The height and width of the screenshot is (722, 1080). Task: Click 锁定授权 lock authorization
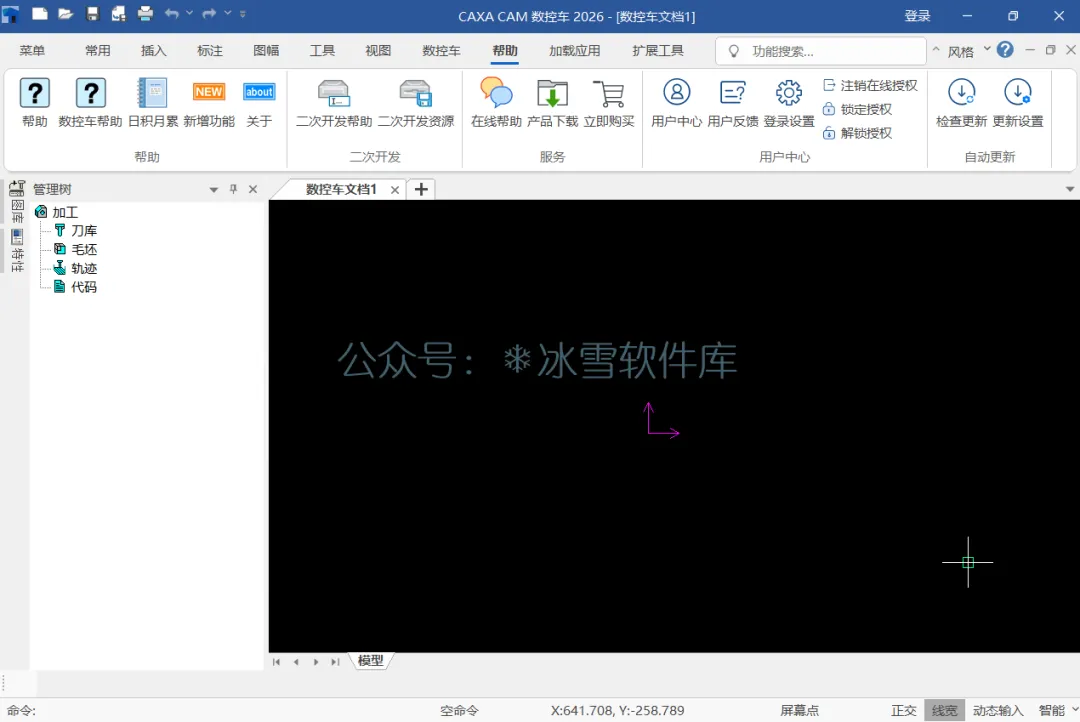click(x=858, y=110)
